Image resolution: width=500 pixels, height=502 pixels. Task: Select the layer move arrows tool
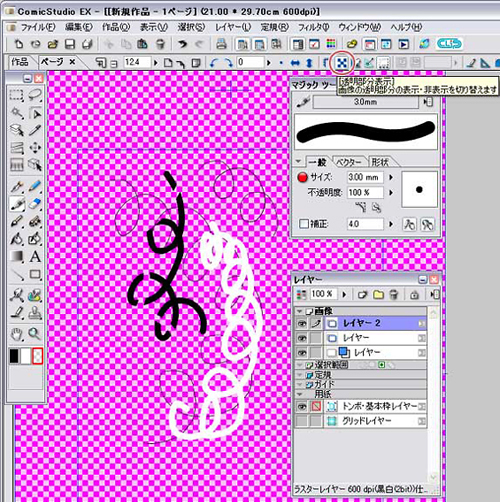[35, 147]
